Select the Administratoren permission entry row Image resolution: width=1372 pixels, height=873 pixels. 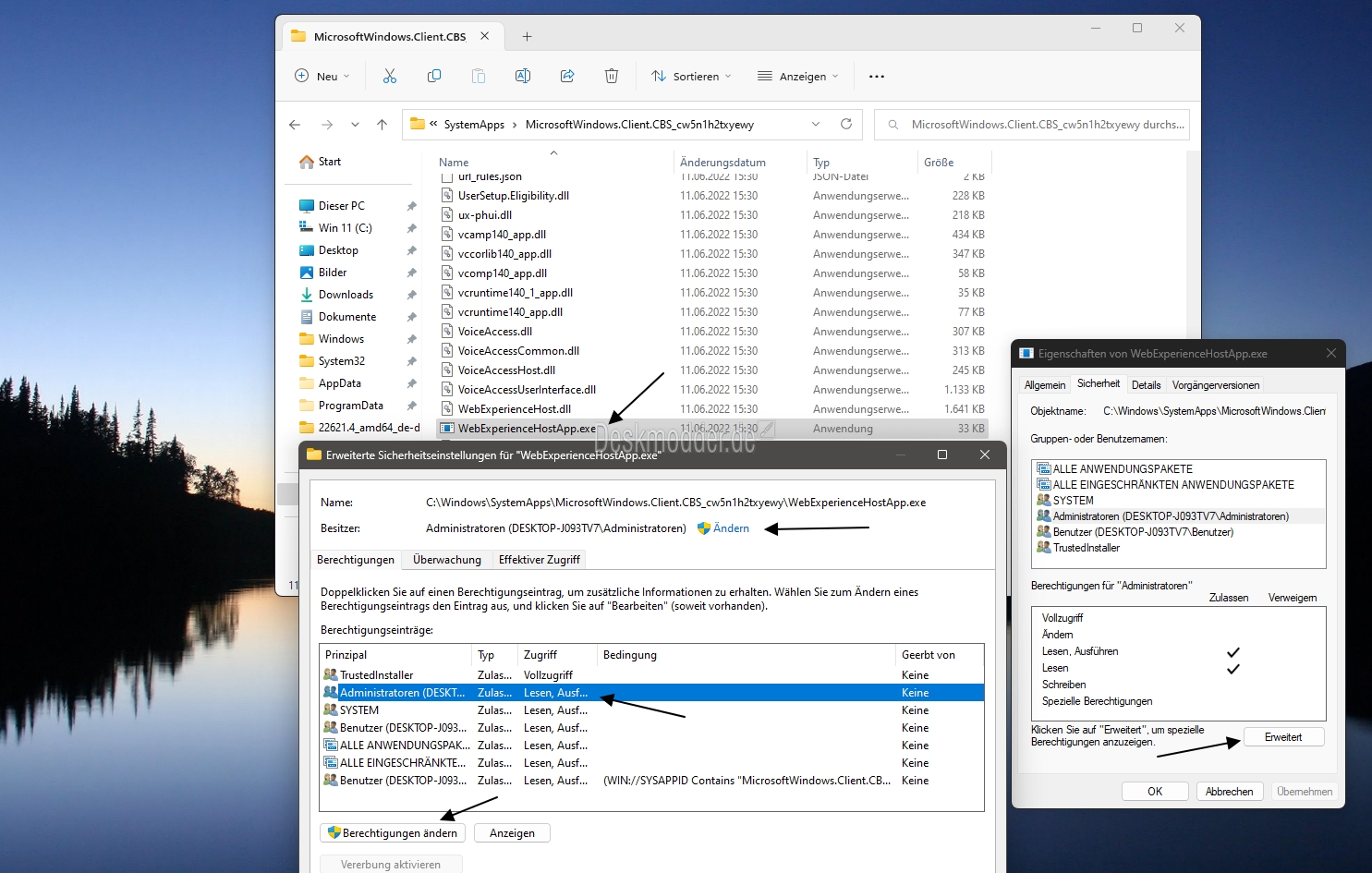pyautogui.click(x=652, y=693)
